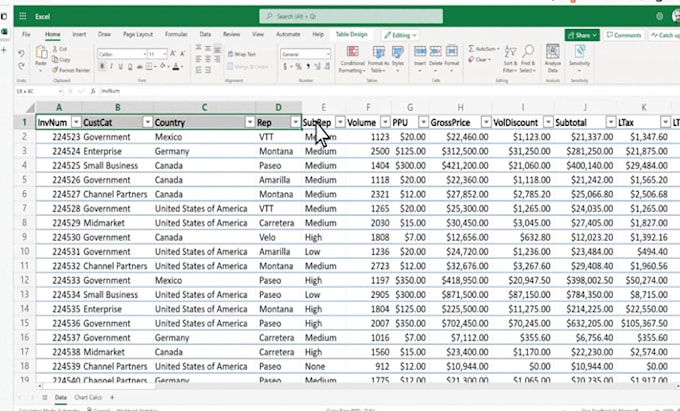Open the Editing mode dropdown
The image size is (680, 411).
coord(400,35)
